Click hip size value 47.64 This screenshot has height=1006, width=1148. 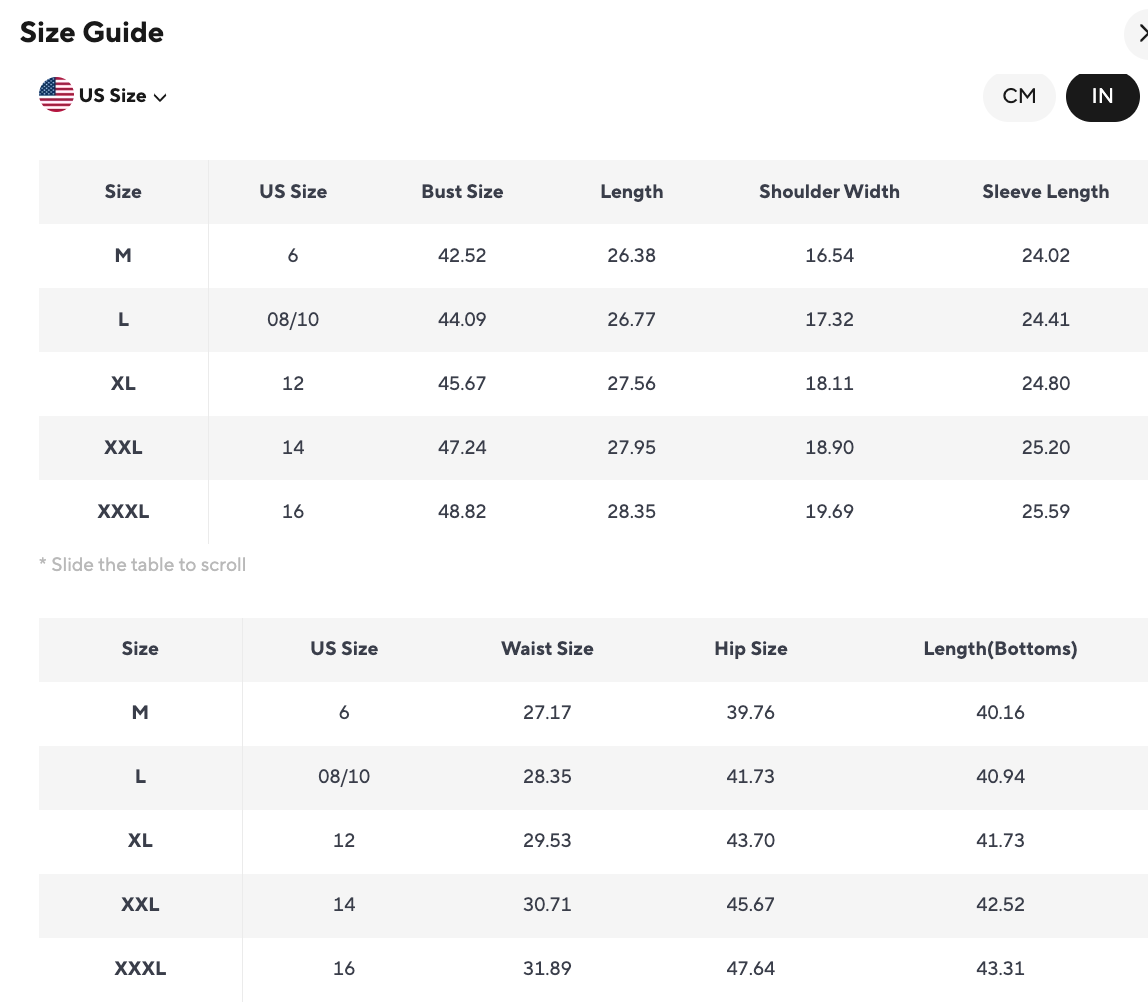coord(750,969)
